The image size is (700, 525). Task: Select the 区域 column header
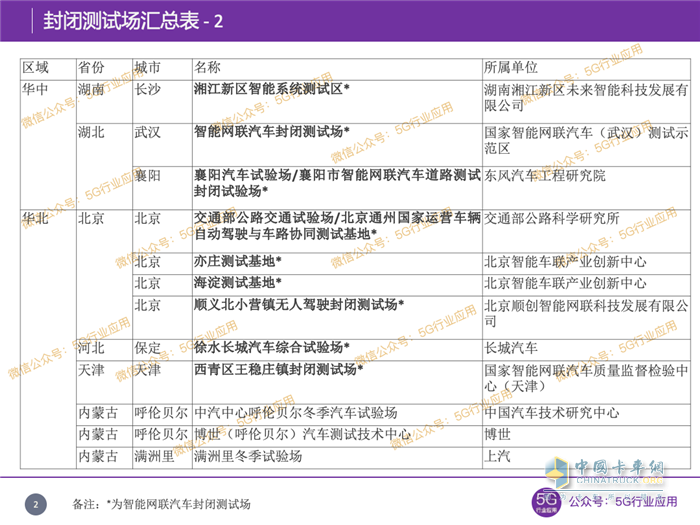48,69
